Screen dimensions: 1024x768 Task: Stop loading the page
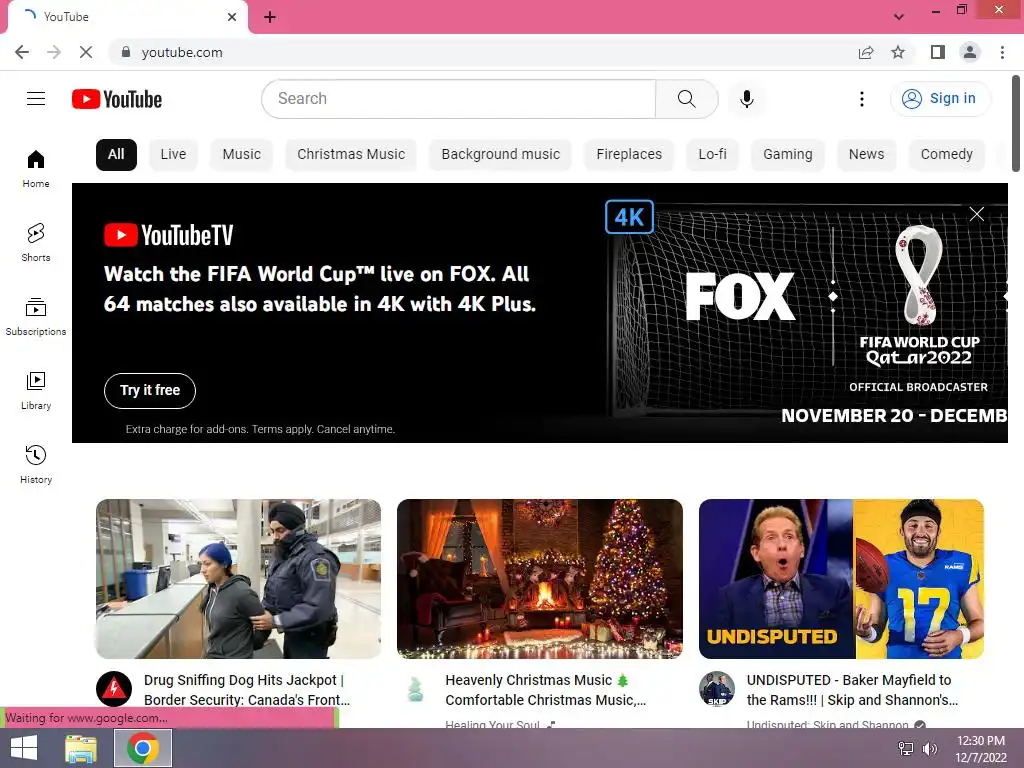86,52
